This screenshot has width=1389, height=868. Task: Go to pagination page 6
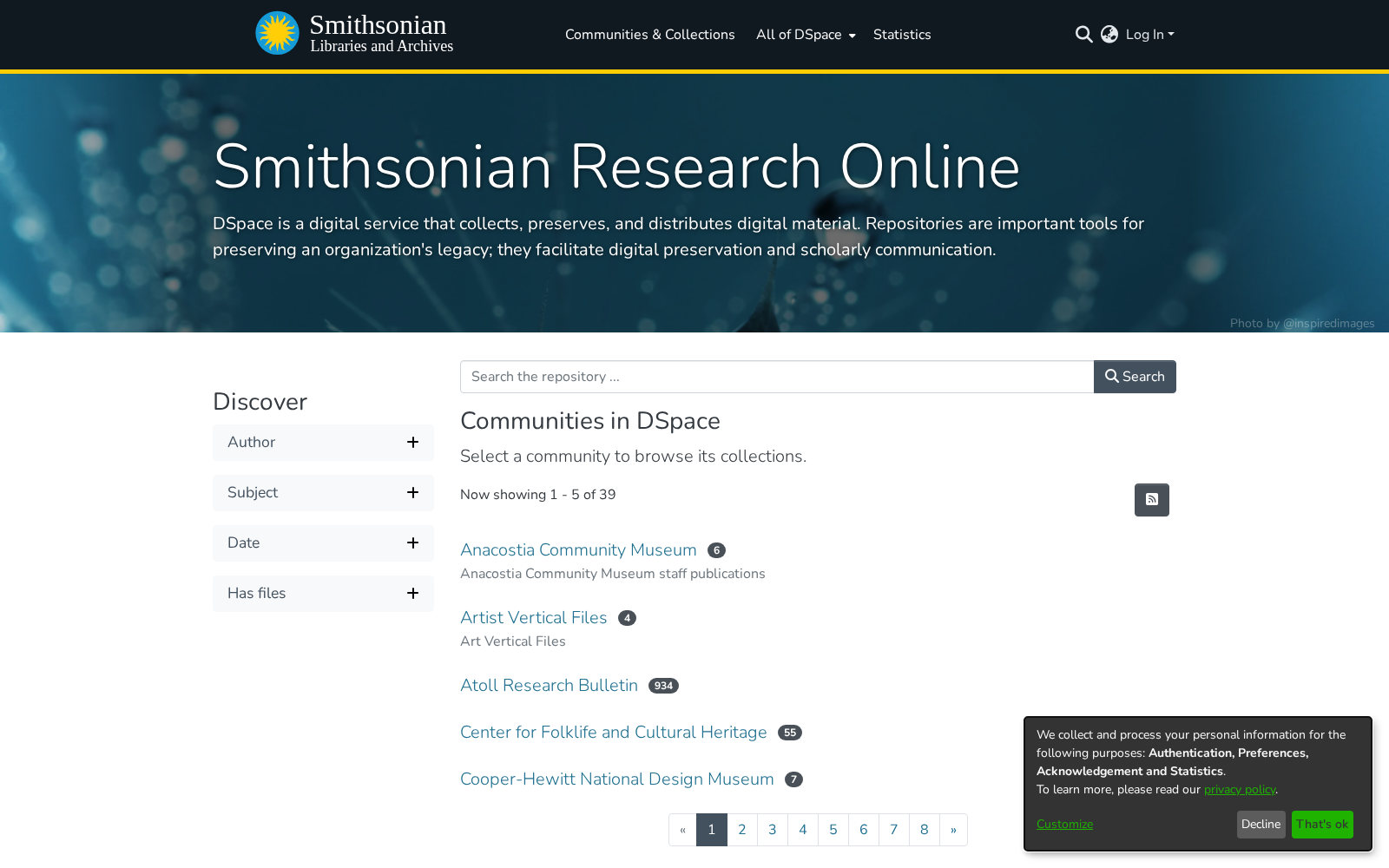point(864,830)
